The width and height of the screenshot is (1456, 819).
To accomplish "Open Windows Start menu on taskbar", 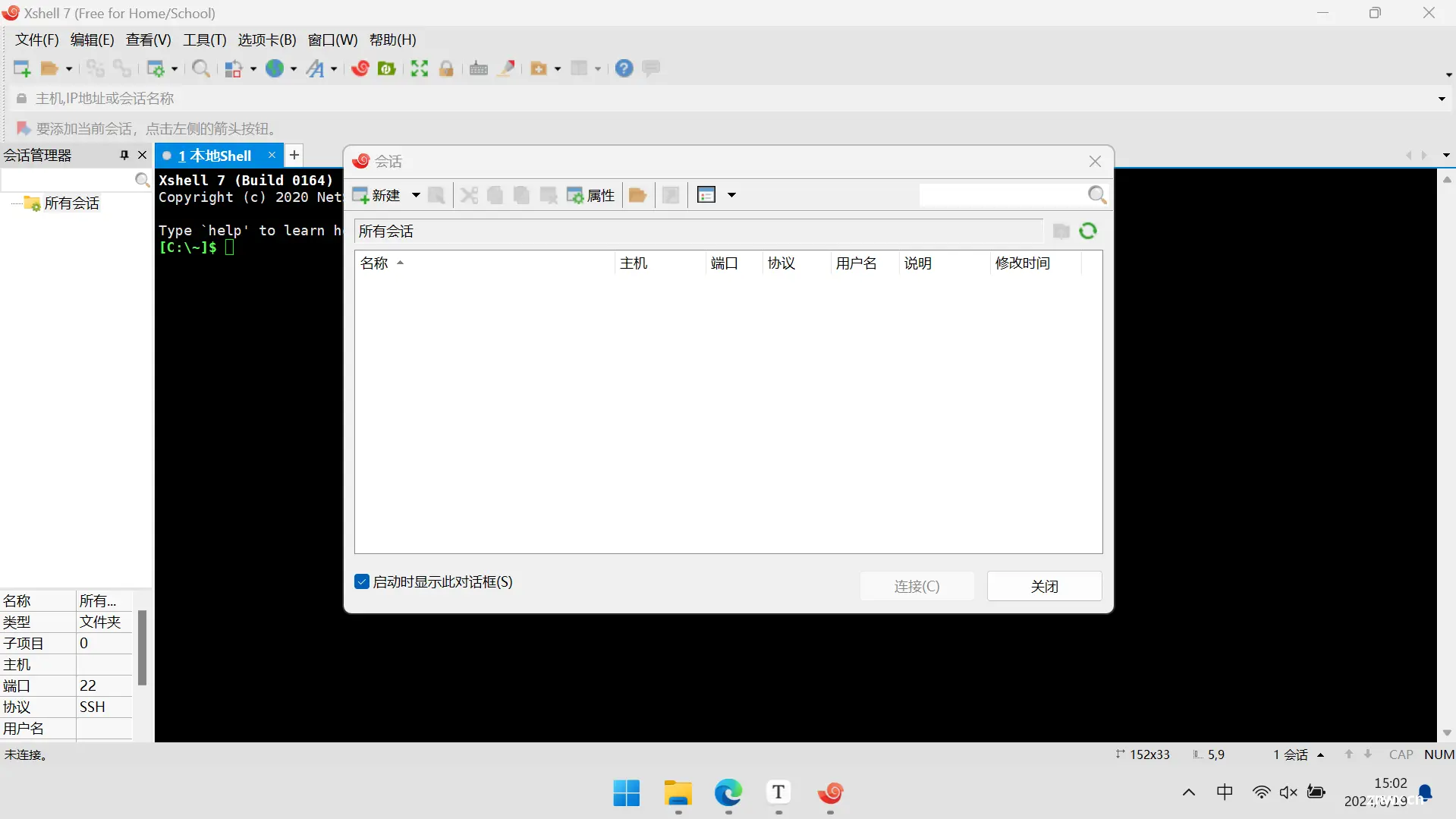I will pos(627,793).
